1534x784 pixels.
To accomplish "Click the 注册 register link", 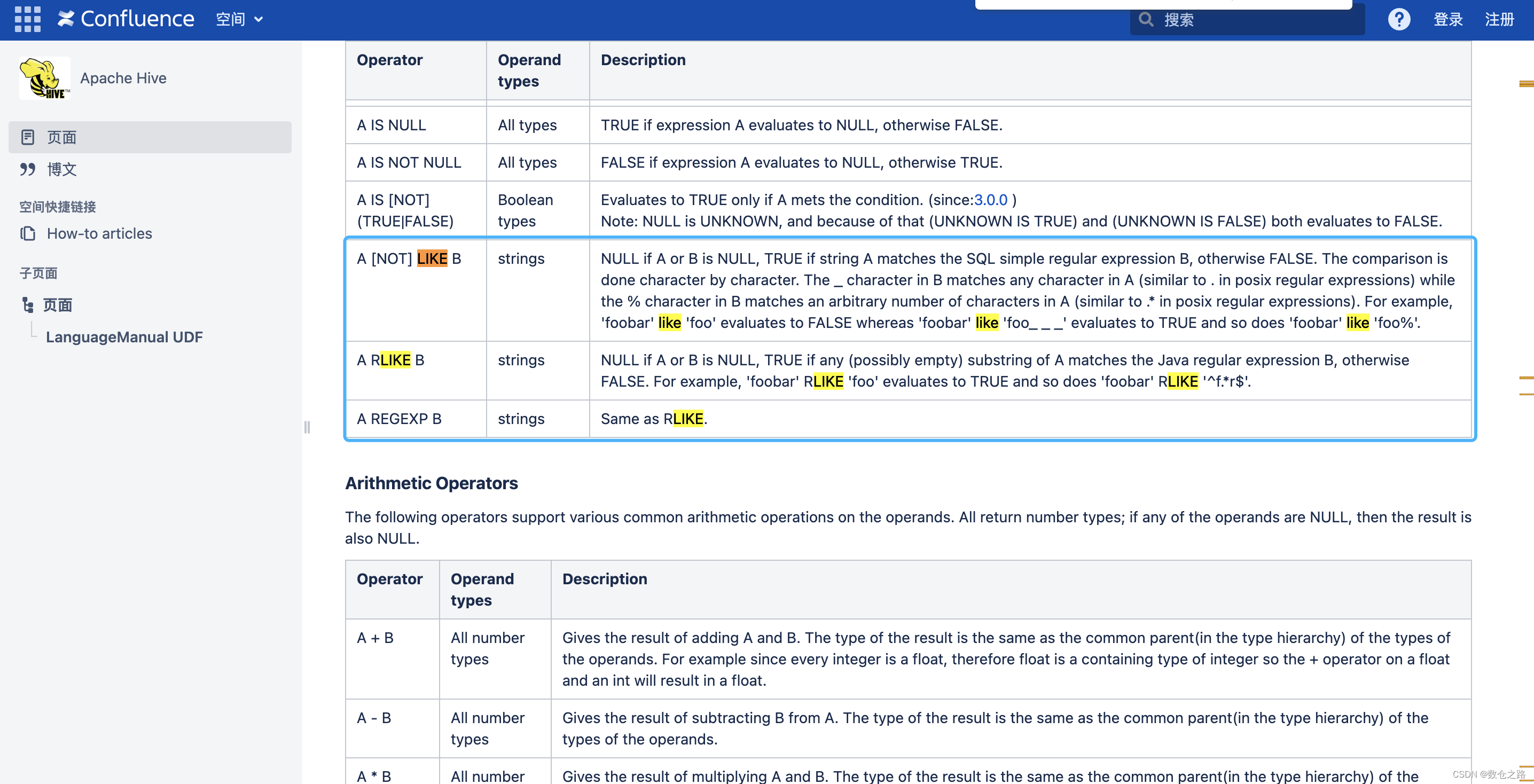I will point(1499,20).
